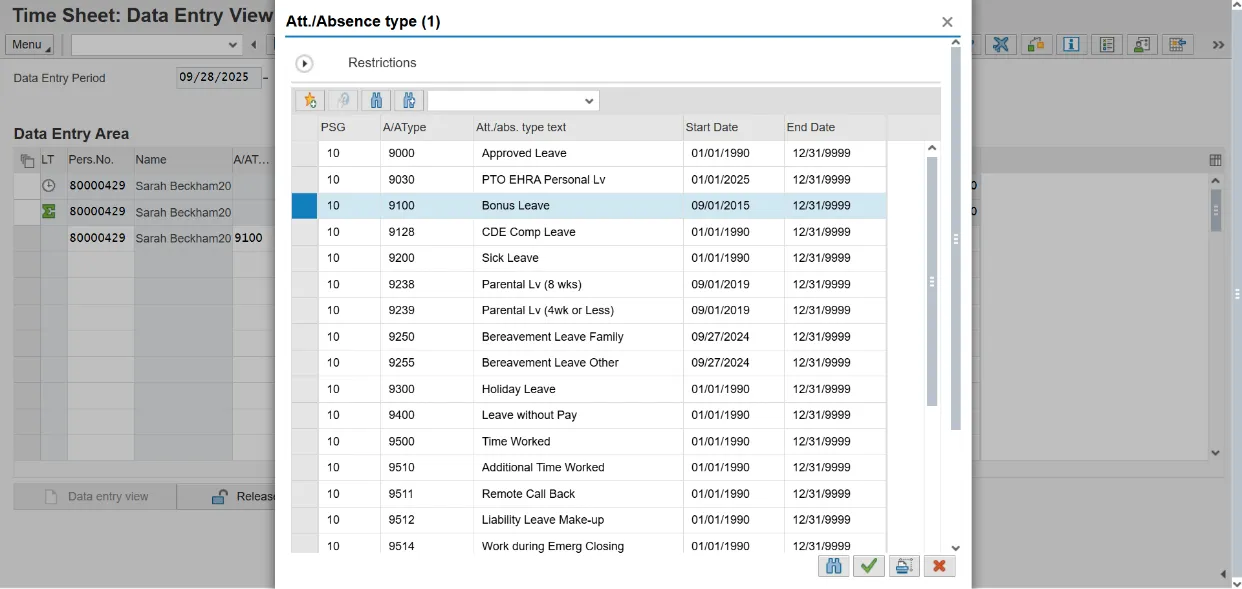
Task: Select row marker beside Sick Leave
Action: coord(304,258)
